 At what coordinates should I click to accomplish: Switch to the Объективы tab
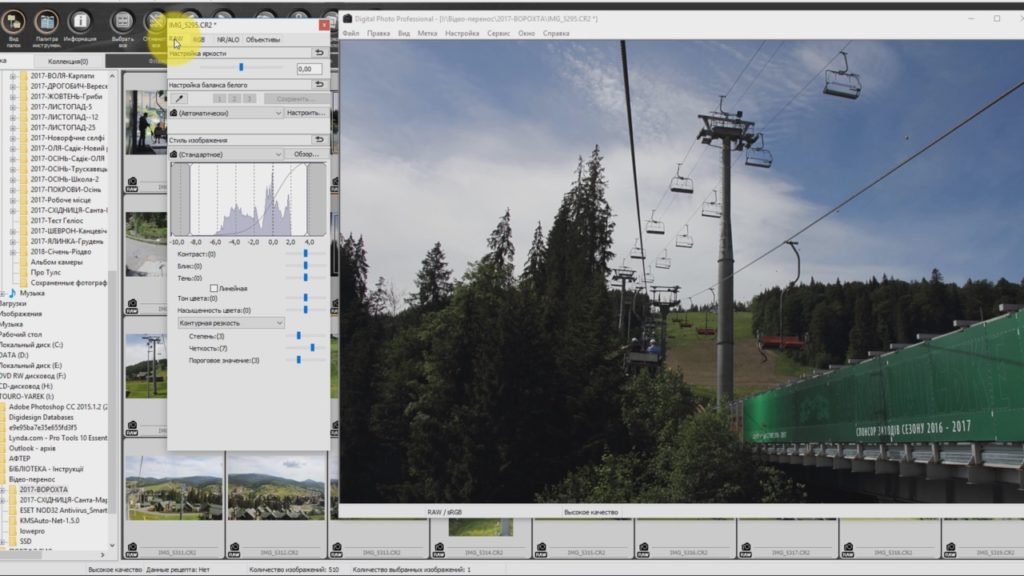pos(263,40)
